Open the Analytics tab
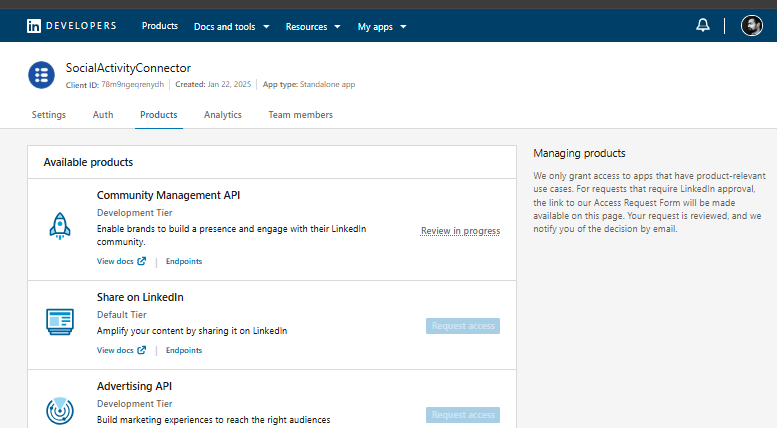Screen dimensions: 777x428 point(223,115)
